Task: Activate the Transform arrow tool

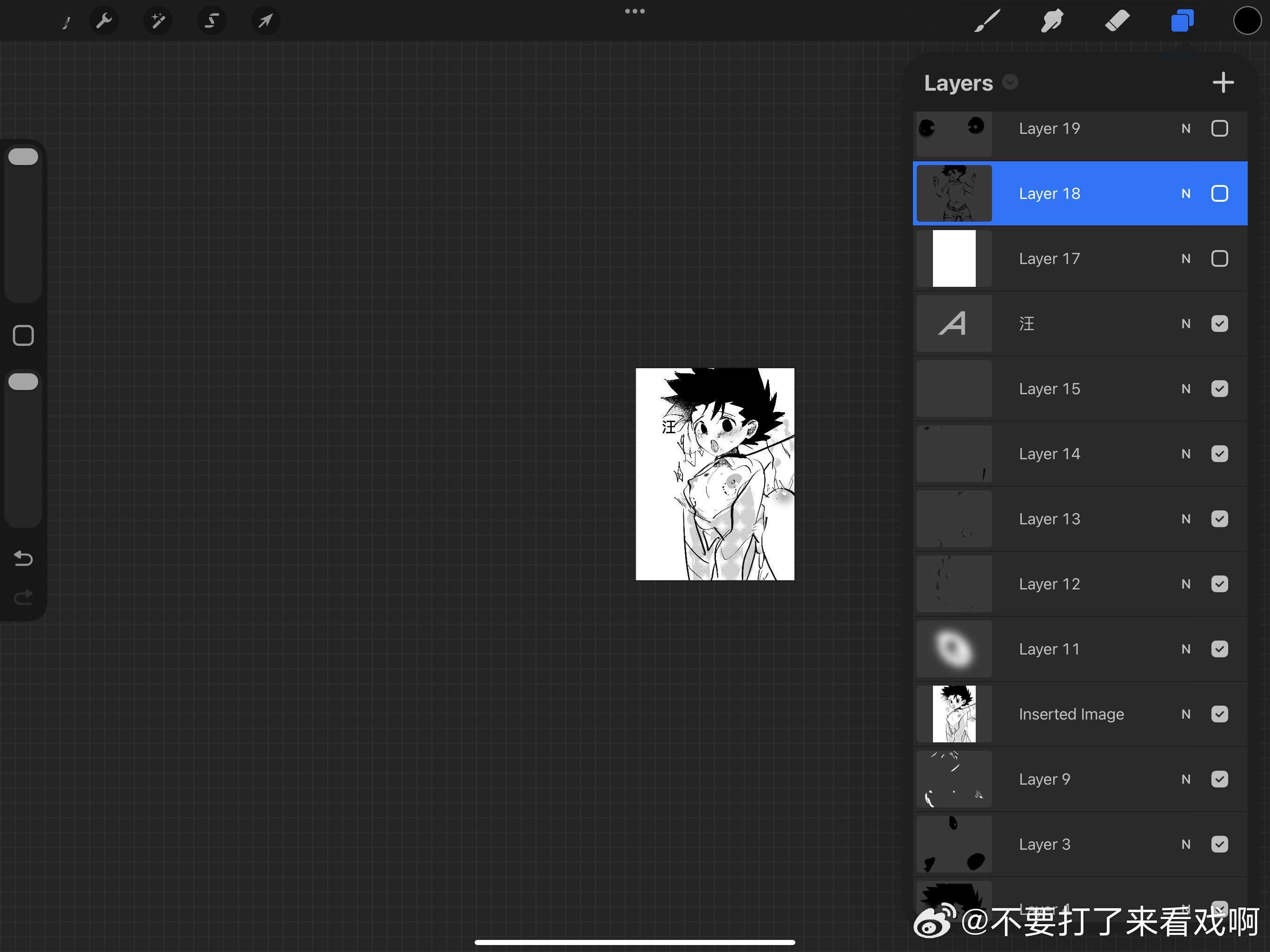Action: pyautogui.click(x=266, y=21)
